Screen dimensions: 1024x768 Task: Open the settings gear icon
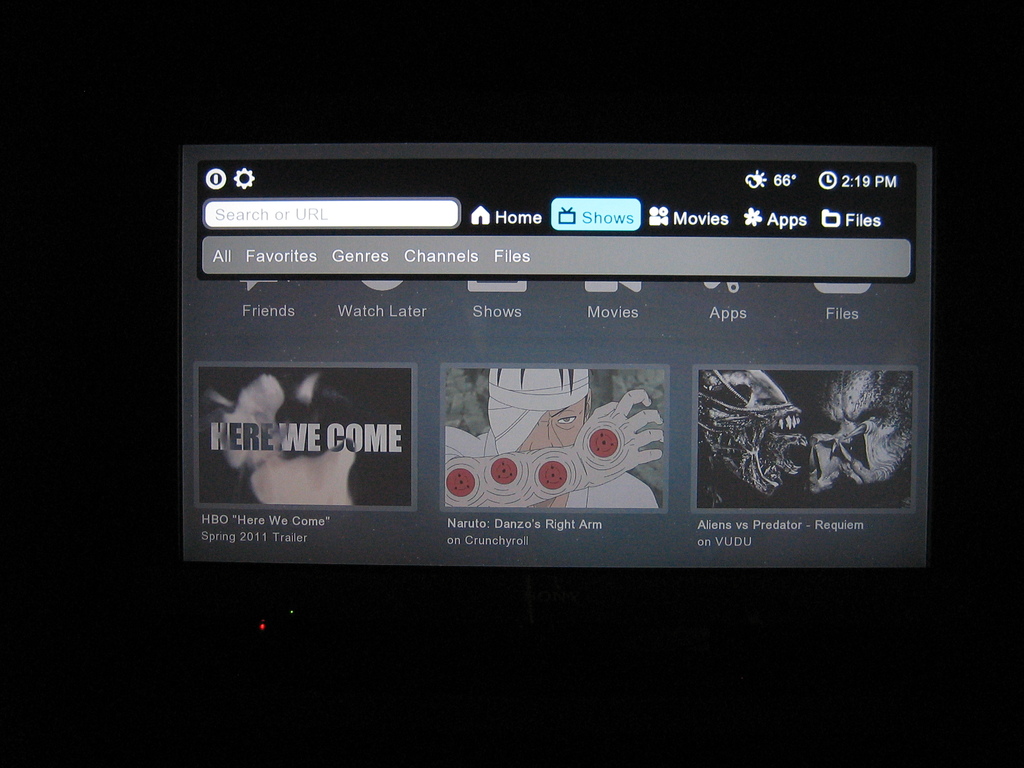[244, 178]
